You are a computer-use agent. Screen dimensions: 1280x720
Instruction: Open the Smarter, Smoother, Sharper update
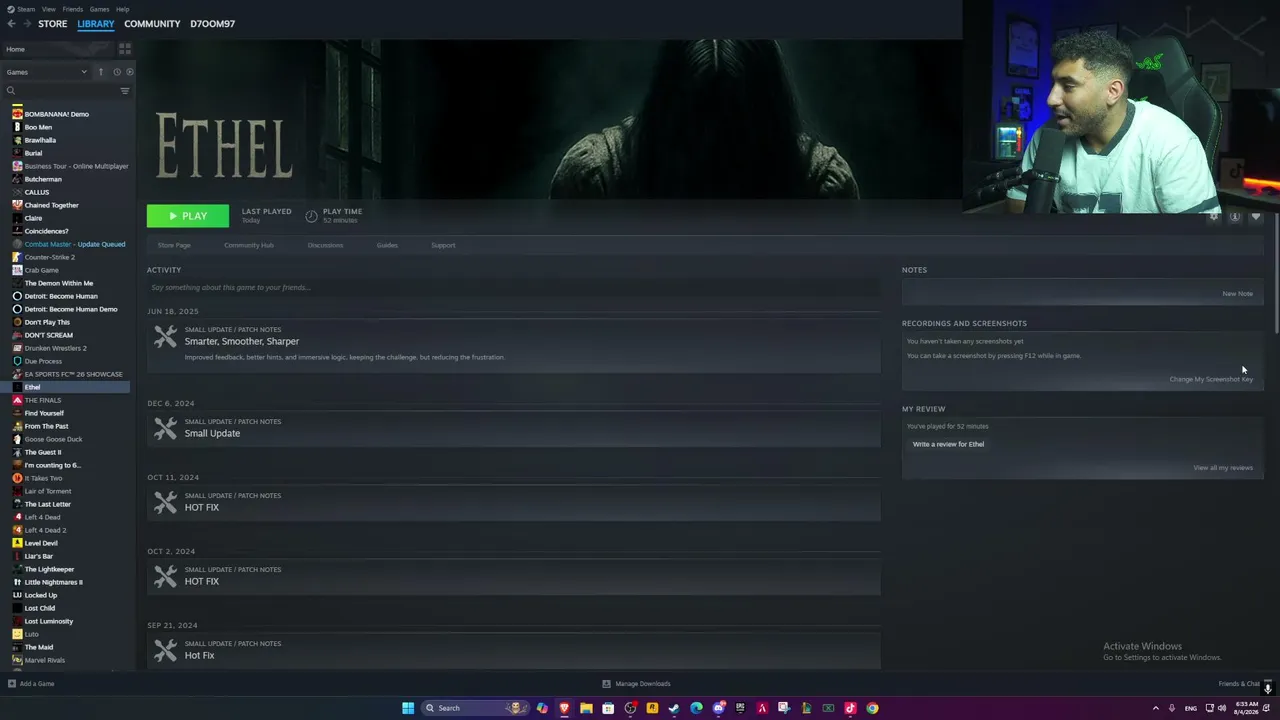pyautogui.click(x=242, y=341)
